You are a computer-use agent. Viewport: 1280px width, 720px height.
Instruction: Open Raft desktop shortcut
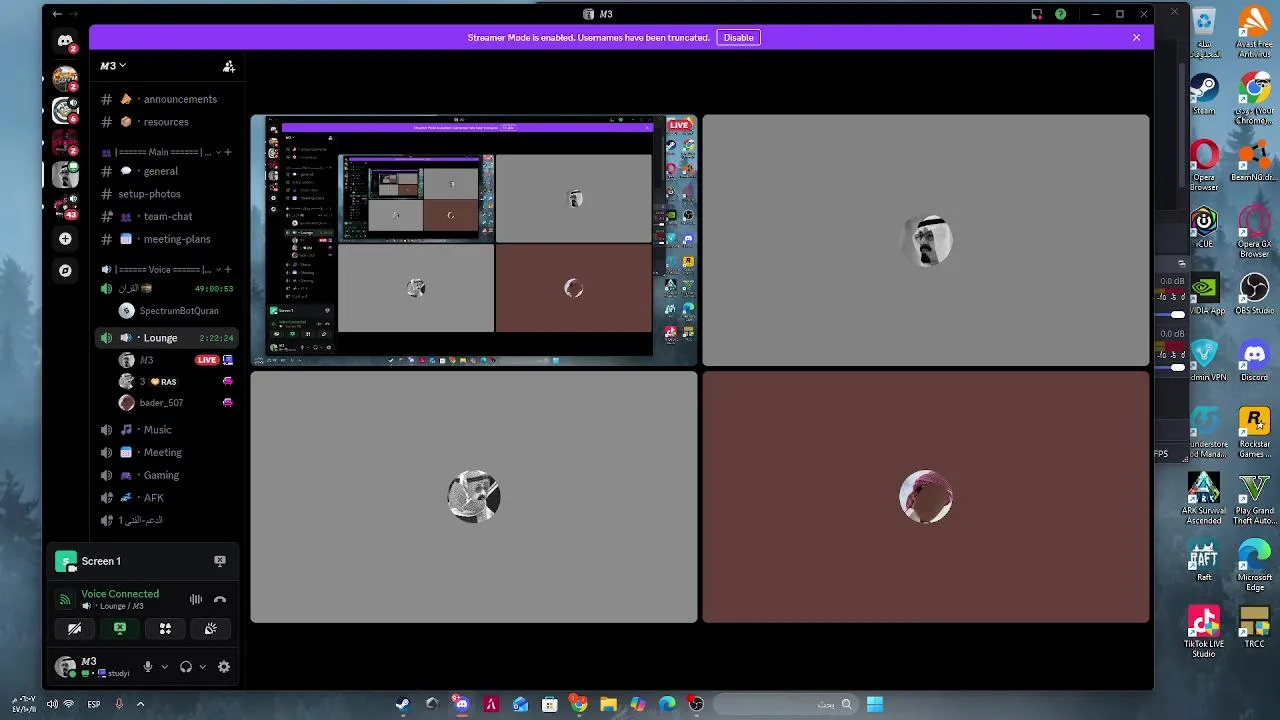(1204, 562)
